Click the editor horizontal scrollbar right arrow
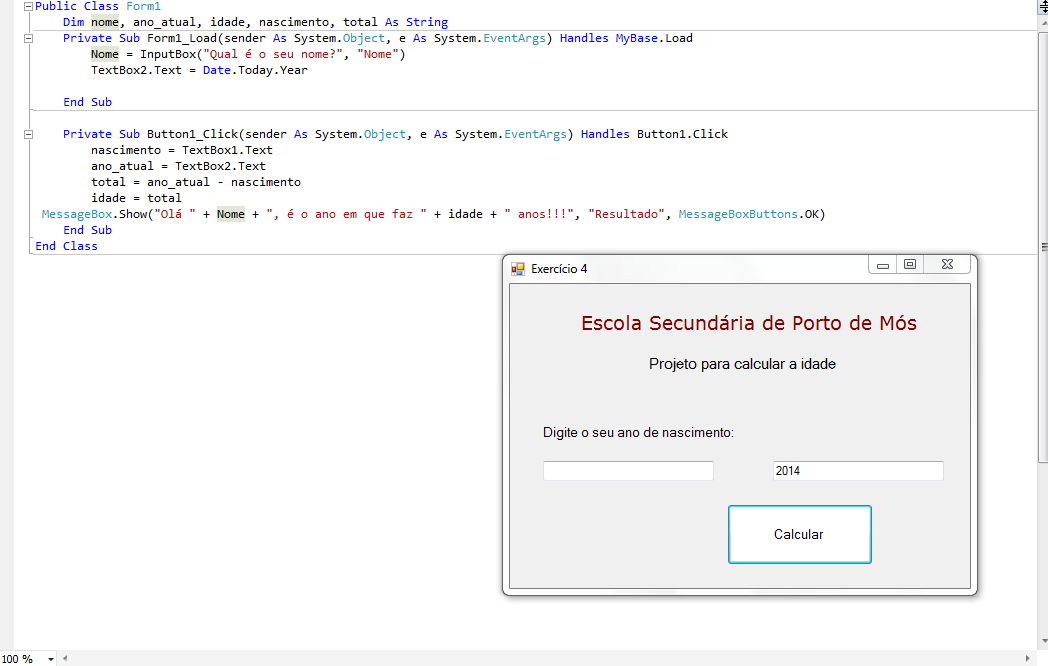The height and width of the screenshot is (666, 1048). click(1028, 659)
